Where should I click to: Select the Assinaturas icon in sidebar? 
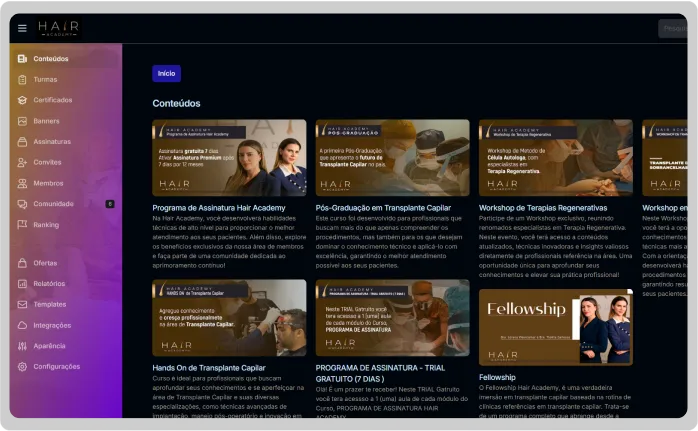point(22,142)
